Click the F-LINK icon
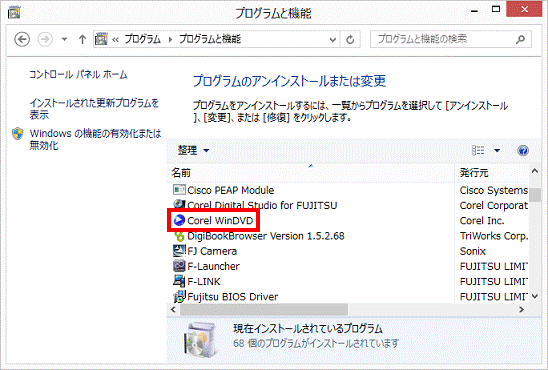Image resolution: width=548 pixels, height=370 pixels. click(x=179, y=281)
